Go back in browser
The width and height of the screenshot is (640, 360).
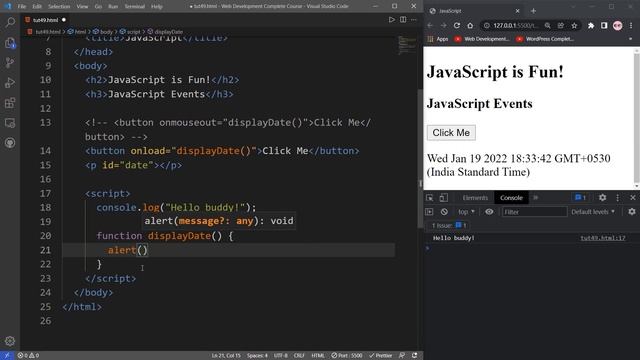(x=430, y=25)
